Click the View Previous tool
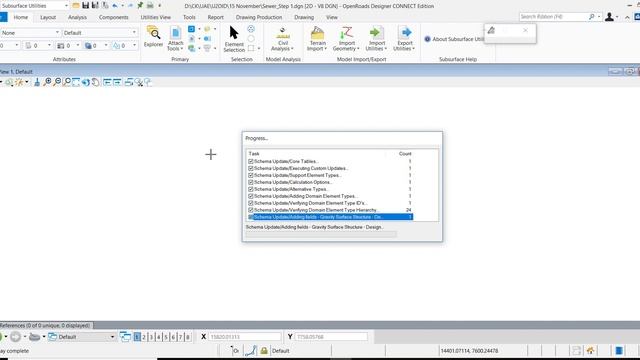640x360 pixels. tap(107, 82)
